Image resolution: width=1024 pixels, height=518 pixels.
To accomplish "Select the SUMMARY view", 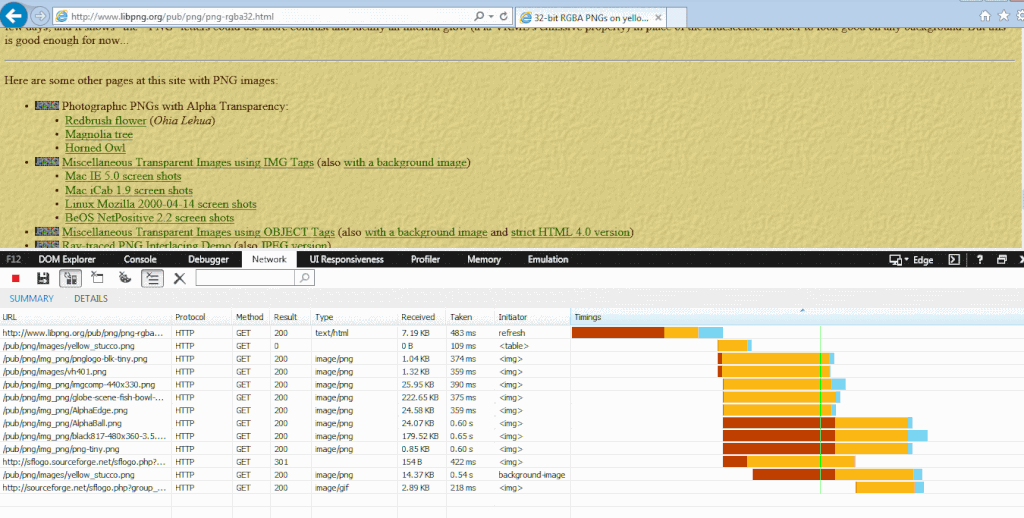I will pyautogui.click(x=31, y=299).
